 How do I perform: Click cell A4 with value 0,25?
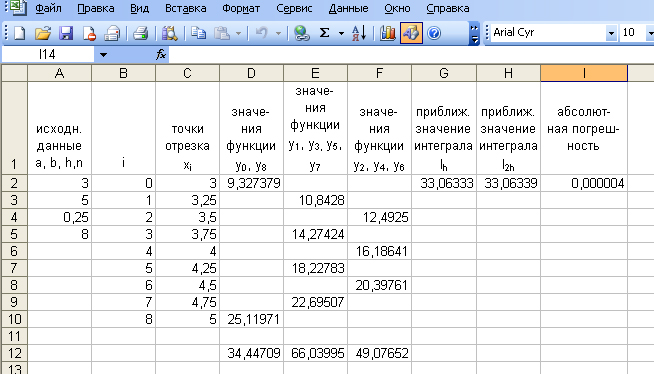(60, 217)
